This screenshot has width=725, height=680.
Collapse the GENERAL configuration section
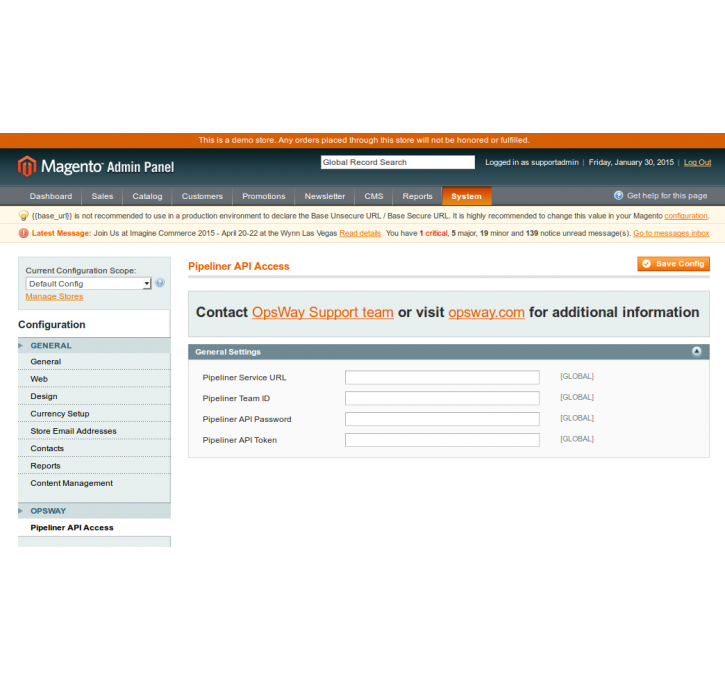(94, 346)
